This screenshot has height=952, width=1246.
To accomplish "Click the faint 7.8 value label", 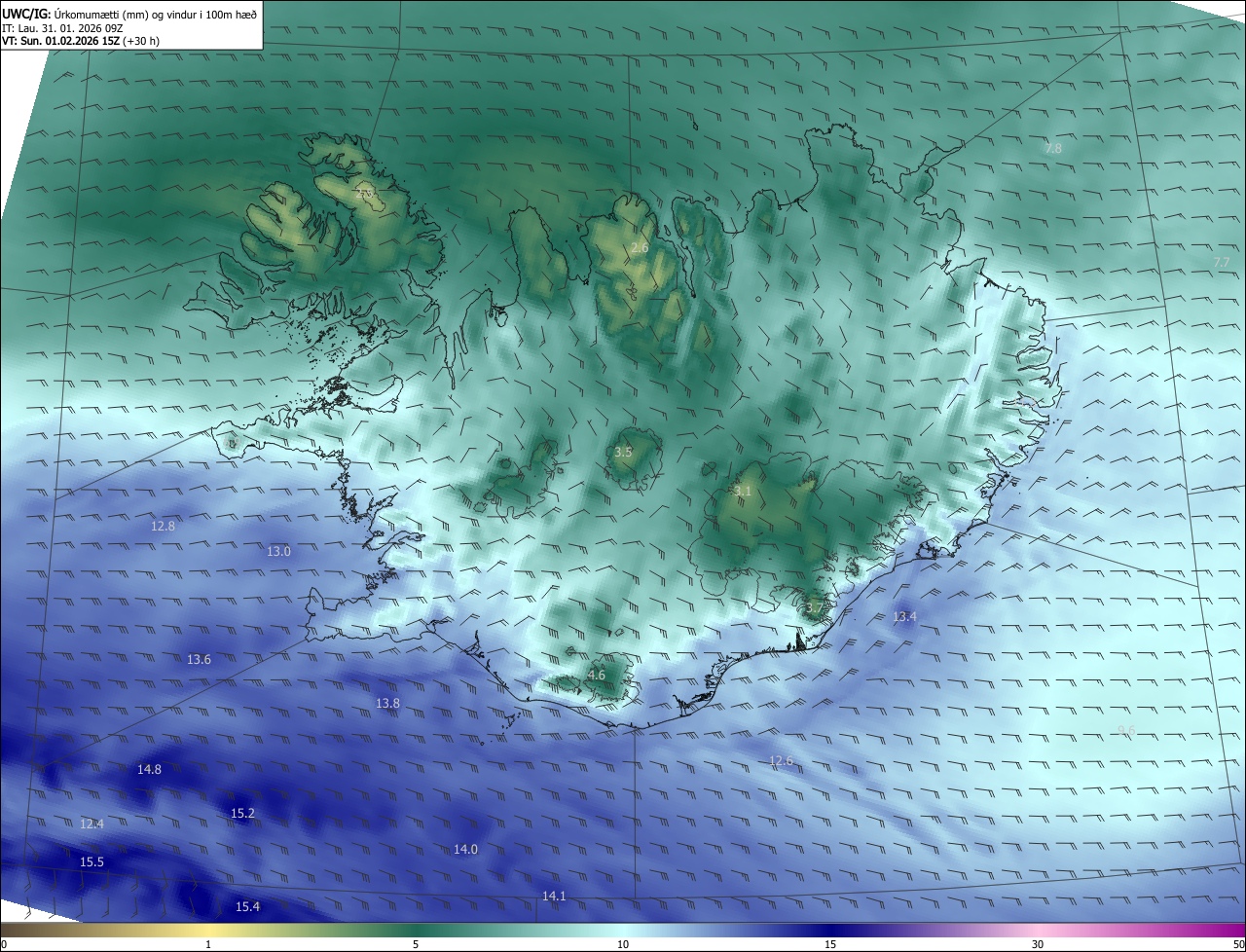I will coord(1053,148).
